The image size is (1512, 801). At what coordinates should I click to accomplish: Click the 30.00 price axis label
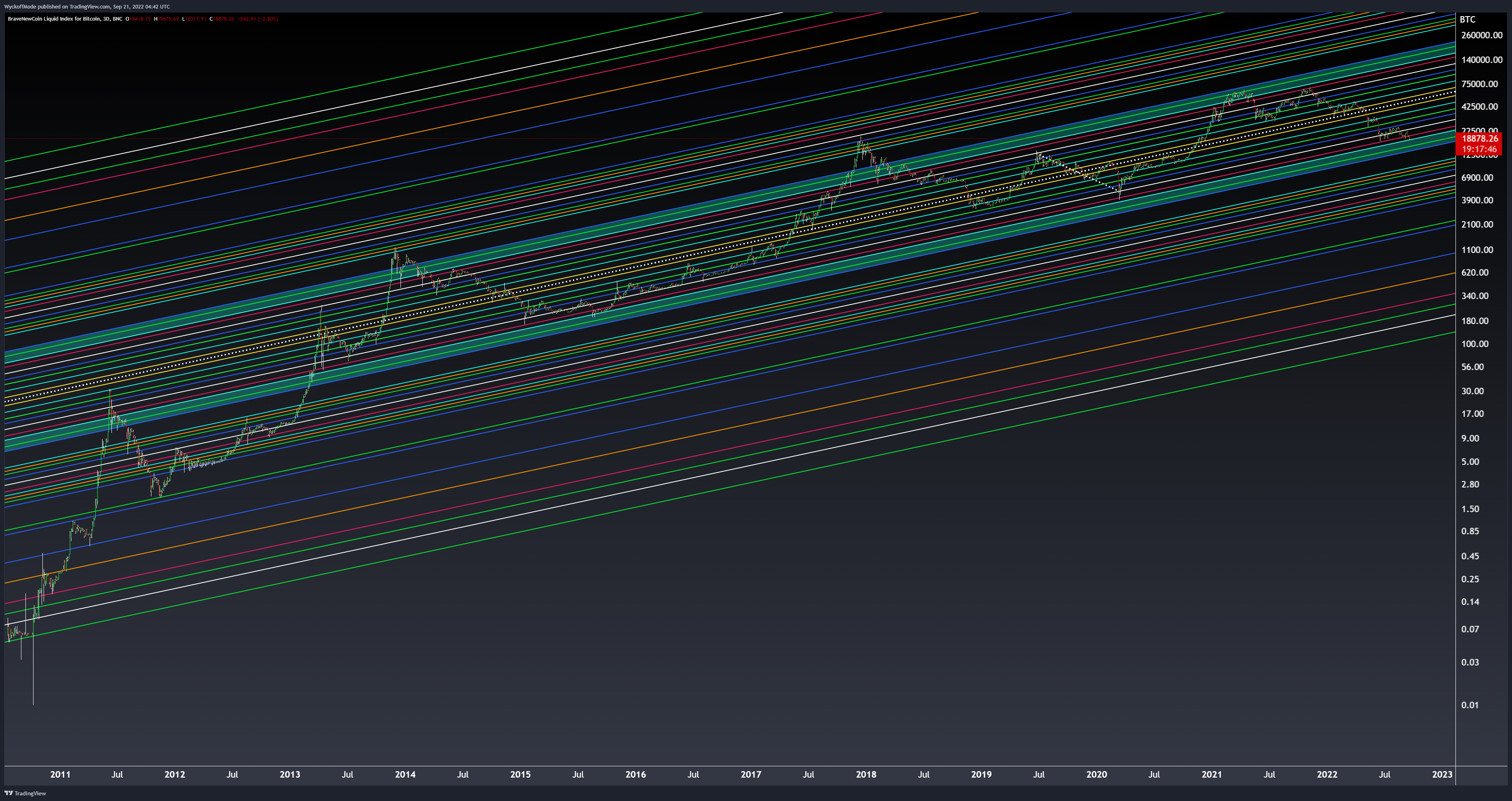click(1472, 391)
